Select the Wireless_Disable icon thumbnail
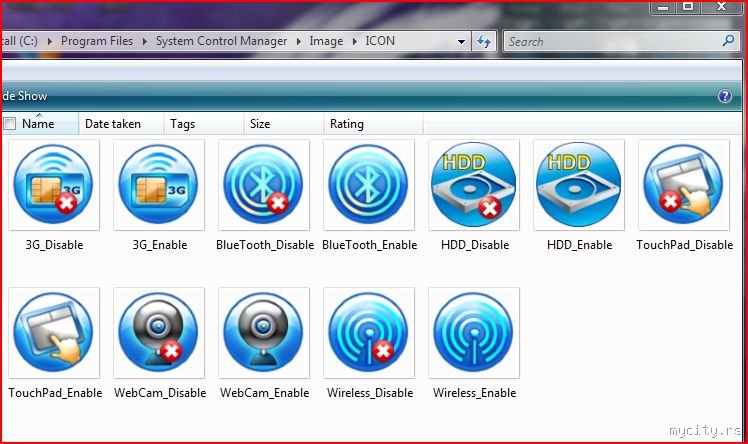Image resolution: width=748 pixels, height=444 pixels. coord(369,333)
